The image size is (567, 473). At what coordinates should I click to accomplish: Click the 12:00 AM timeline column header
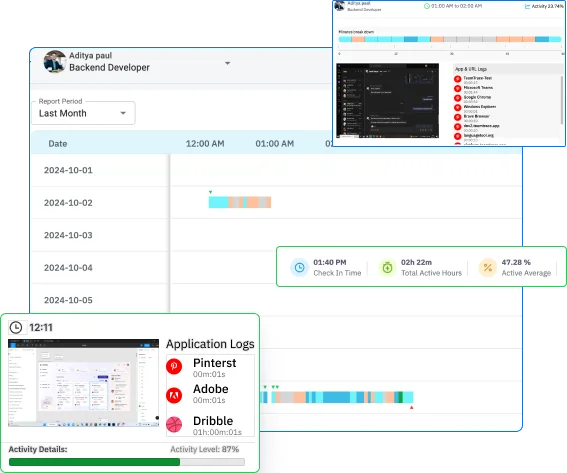(x=205, y=144)
